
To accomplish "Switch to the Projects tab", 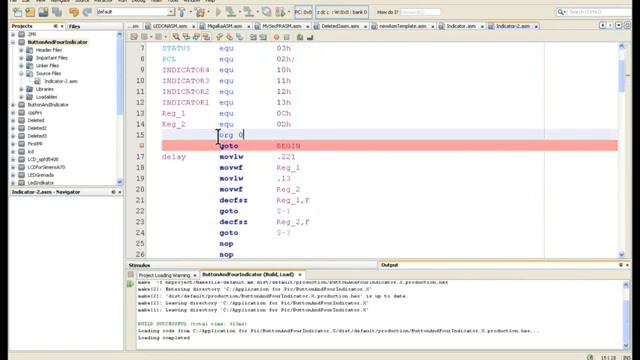I will (22, 26).
